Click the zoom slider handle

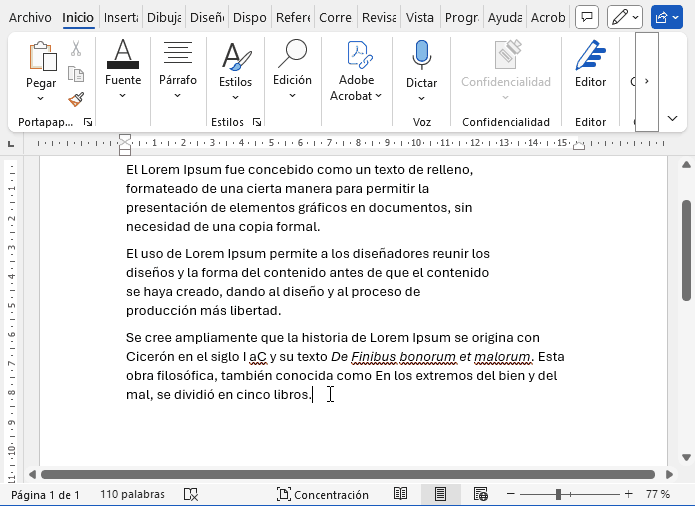(558, 494)
